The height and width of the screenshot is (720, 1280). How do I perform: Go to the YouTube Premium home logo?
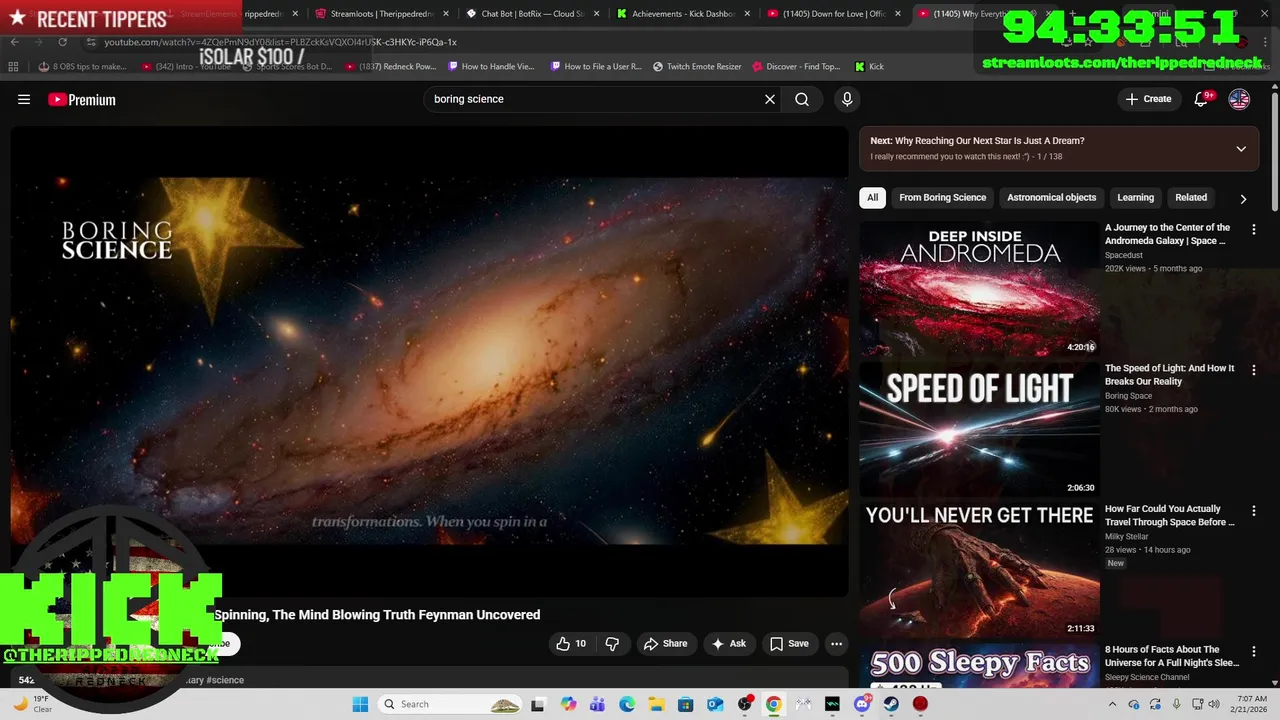pos(82,99)
